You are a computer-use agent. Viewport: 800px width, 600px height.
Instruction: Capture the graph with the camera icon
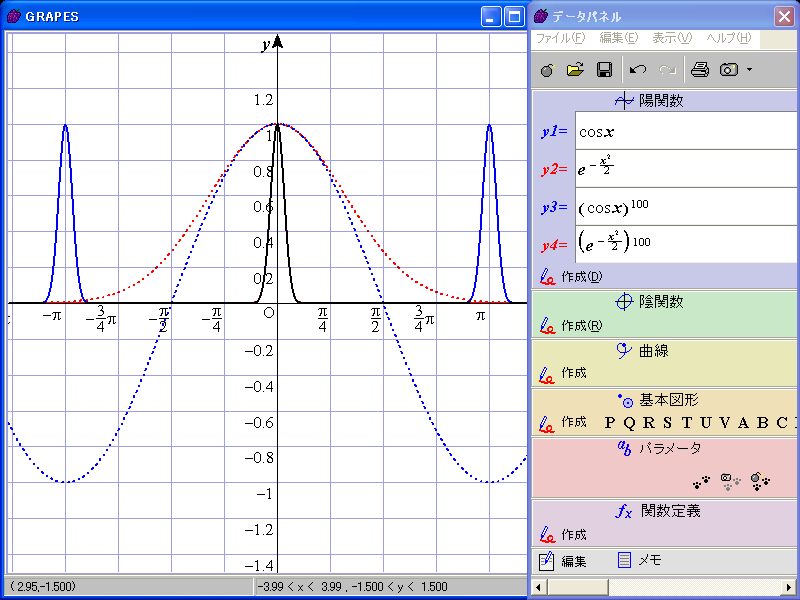pyautogui.click(x=729, y=70)
